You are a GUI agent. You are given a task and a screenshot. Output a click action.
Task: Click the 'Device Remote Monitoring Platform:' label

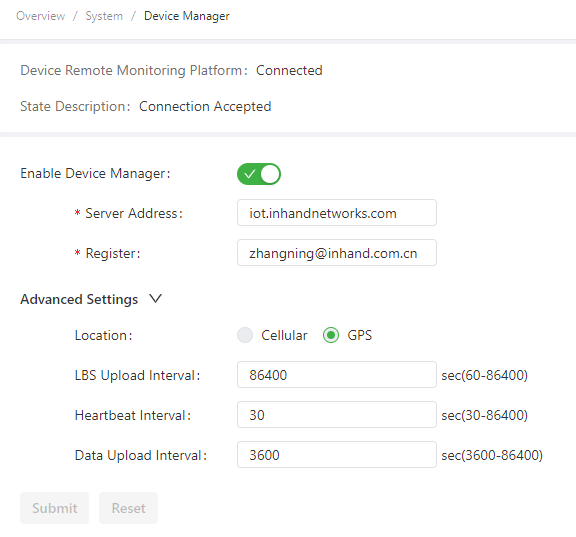[134, 70]
